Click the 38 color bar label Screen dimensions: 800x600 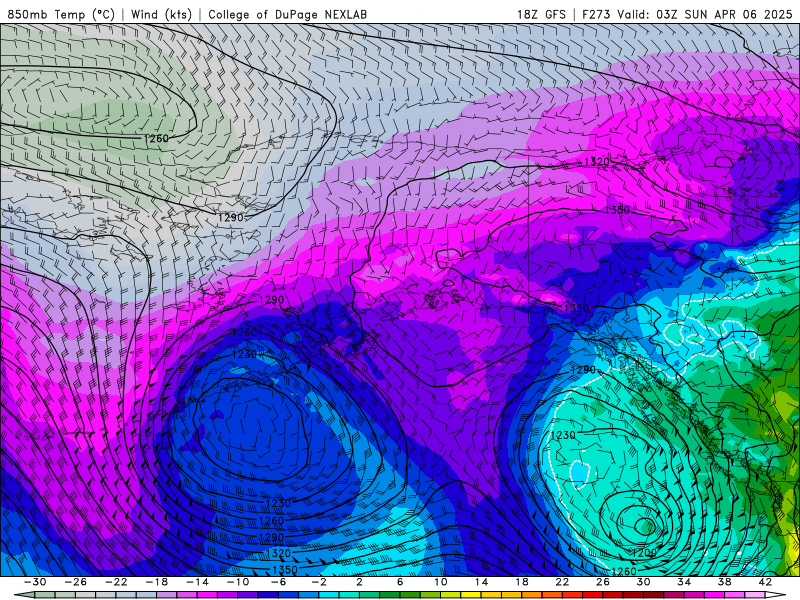pos(724,582)
